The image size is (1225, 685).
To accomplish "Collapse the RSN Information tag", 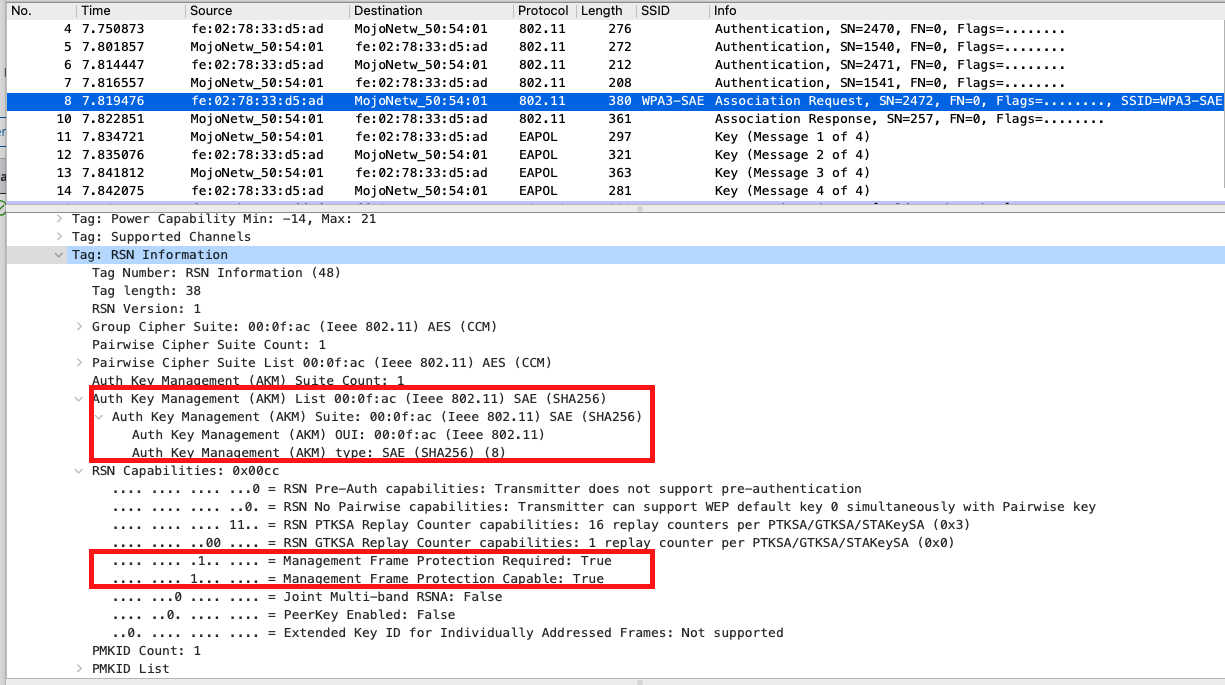I will (58, 254).
